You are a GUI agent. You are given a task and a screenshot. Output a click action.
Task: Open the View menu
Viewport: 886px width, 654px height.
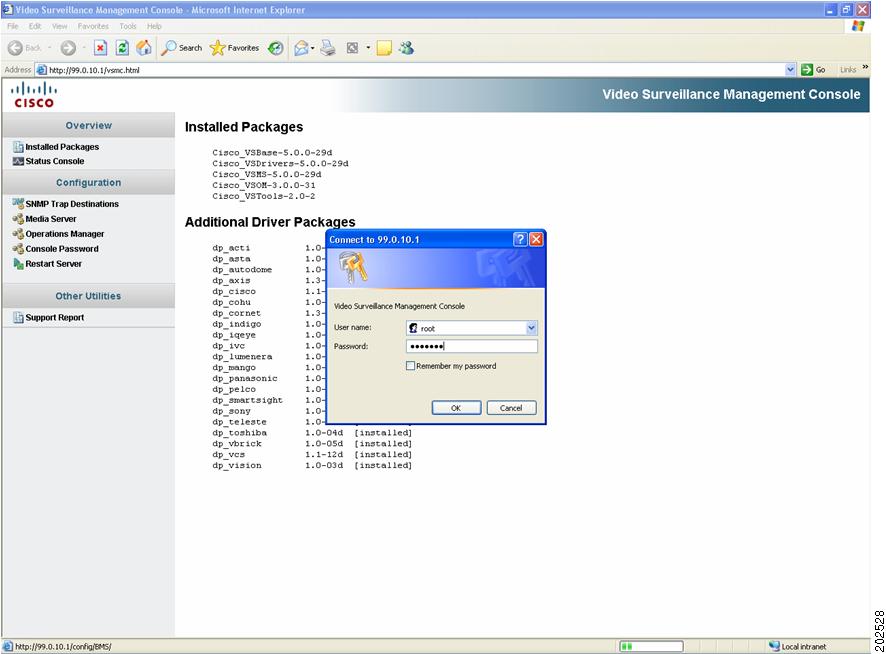59,26
